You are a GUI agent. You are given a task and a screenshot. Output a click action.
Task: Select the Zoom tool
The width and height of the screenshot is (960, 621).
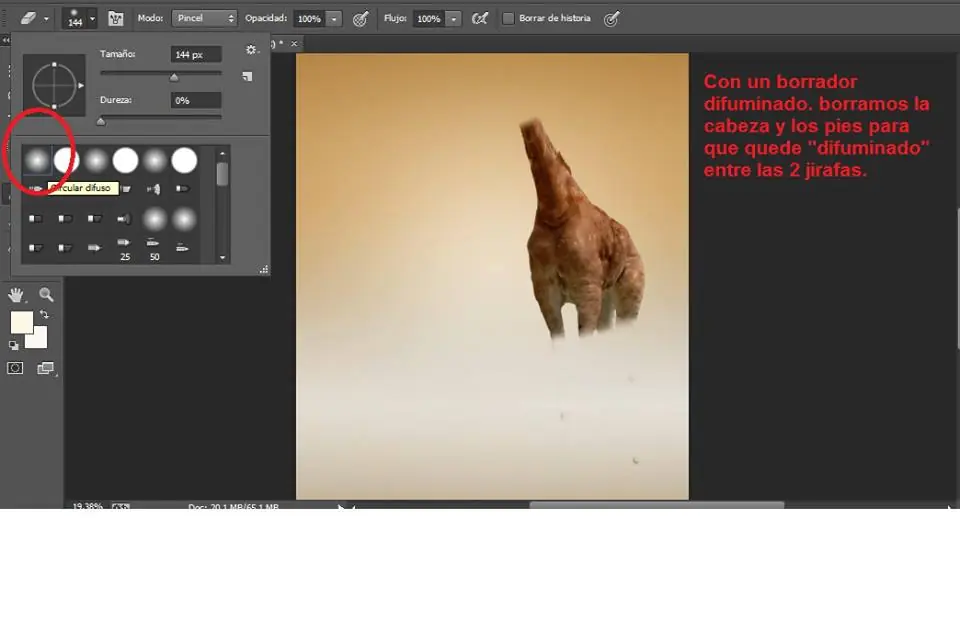point(46,295)
